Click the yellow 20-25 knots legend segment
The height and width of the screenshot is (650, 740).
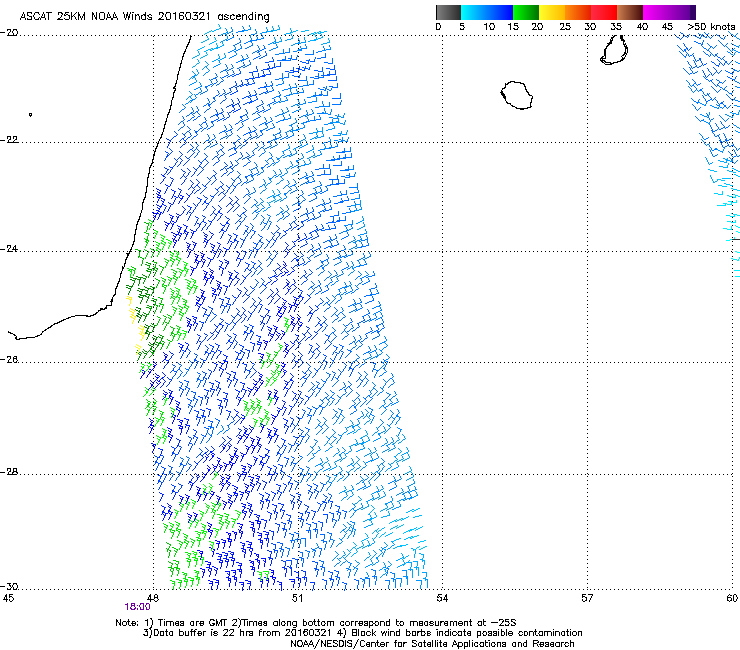pos(552,12)
